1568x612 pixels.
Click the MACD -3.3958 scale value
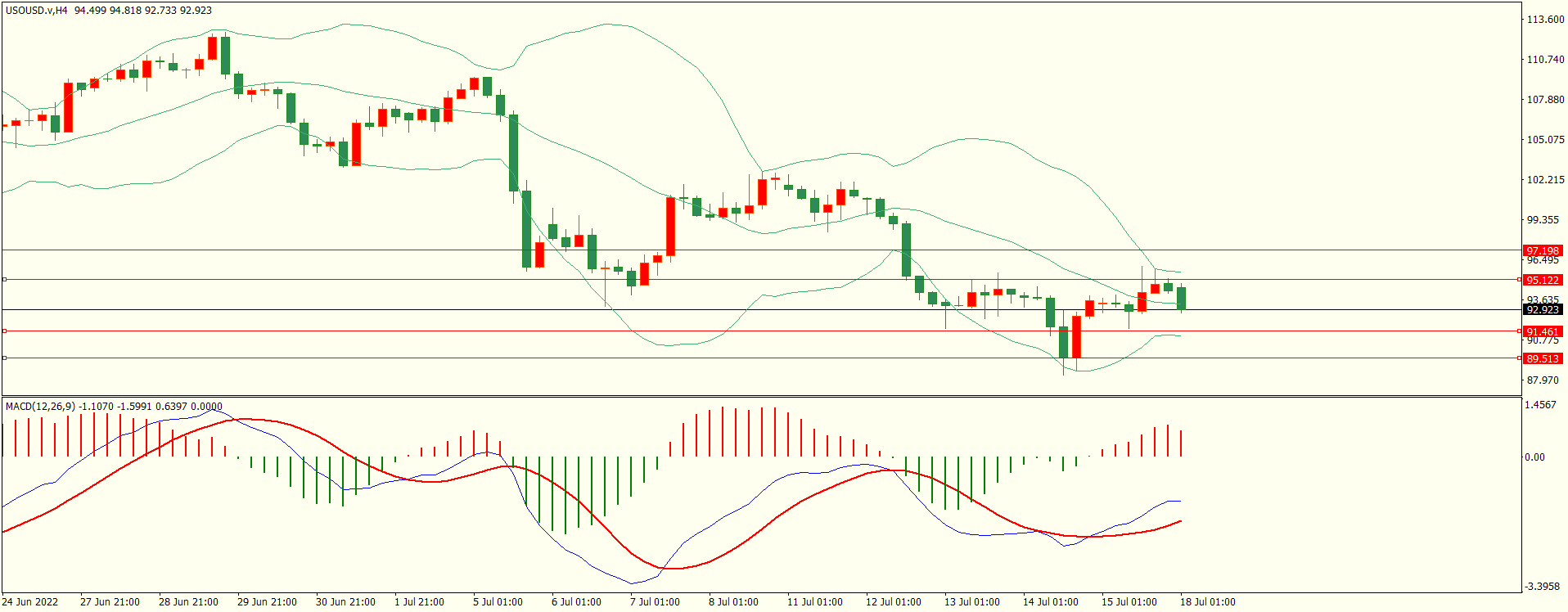point(1542,587)
